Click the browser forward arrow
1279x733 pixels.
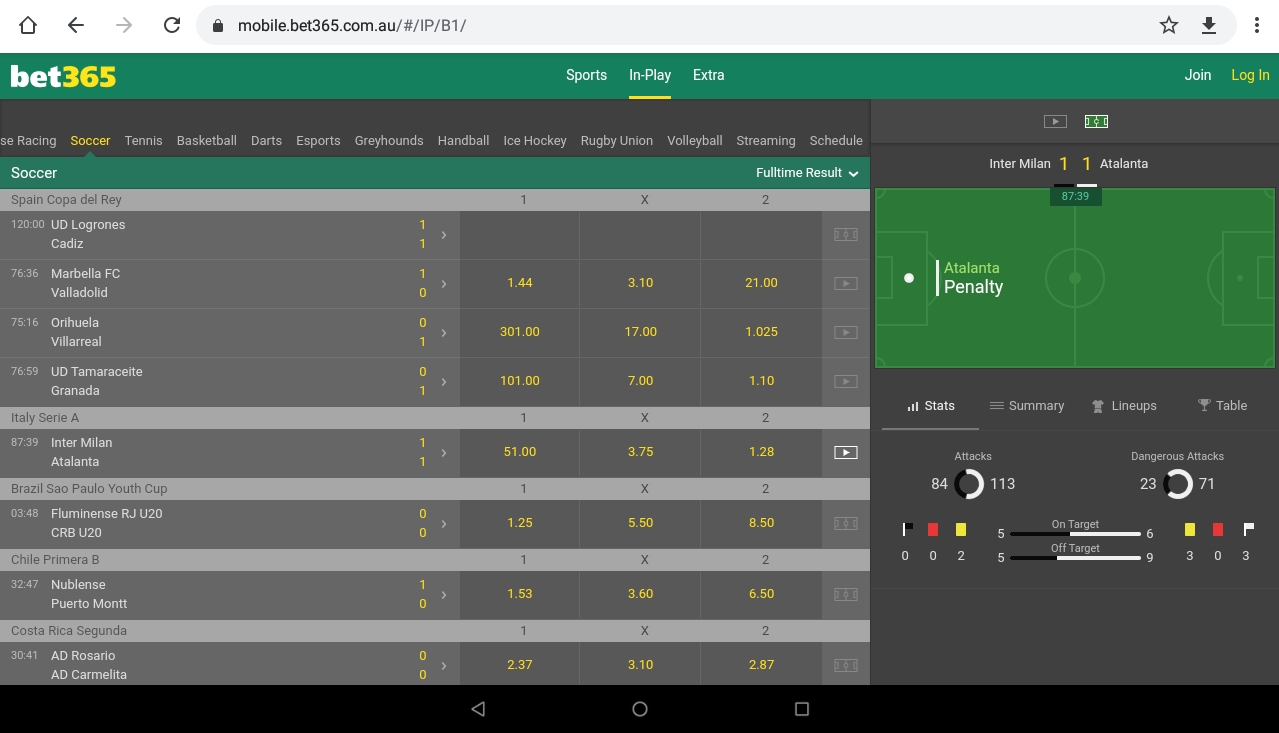(x=124, y=26)
